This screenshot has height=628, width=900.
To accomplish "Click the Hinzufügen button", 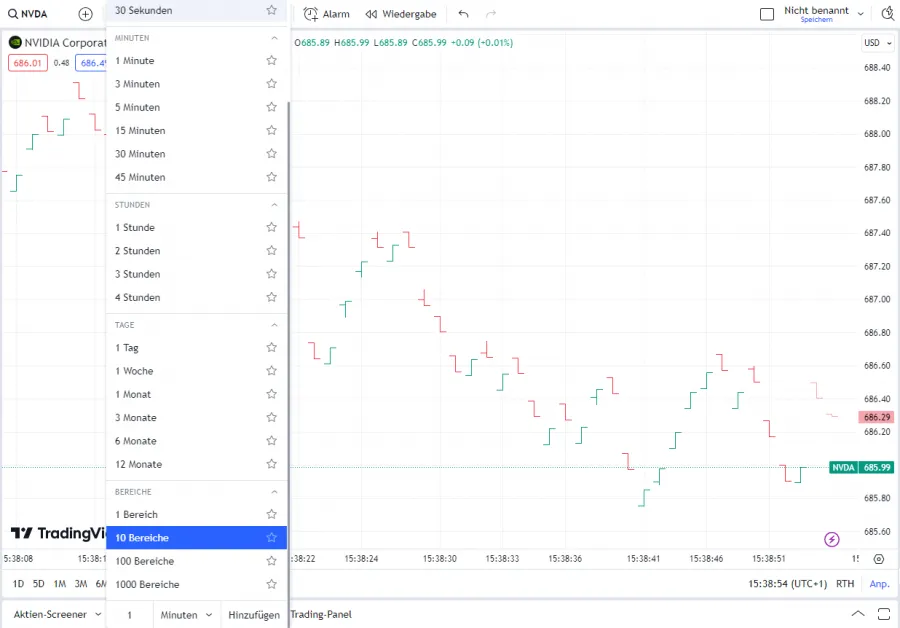I will [254, 615].
